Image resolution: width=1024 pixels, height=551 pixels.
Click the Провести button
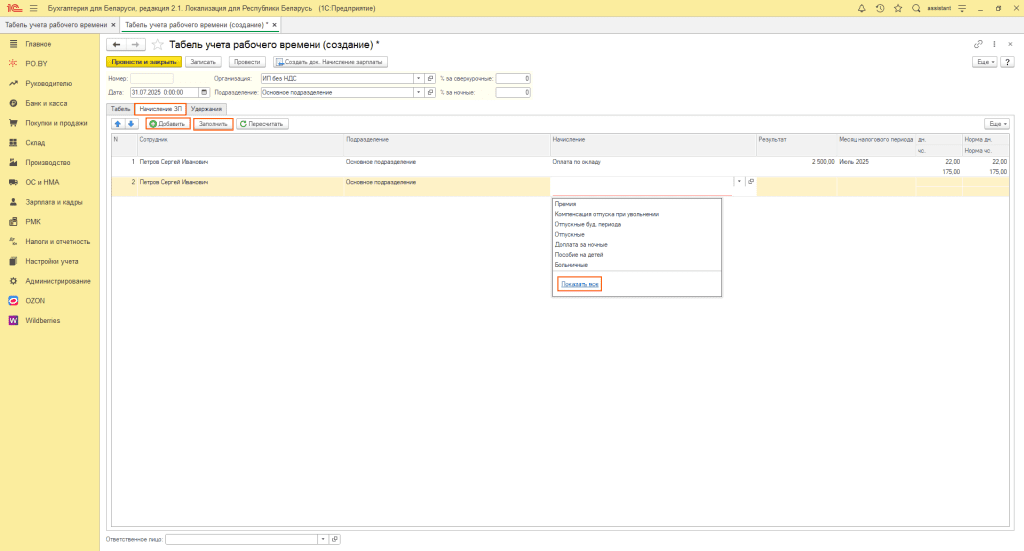[247, 62]
